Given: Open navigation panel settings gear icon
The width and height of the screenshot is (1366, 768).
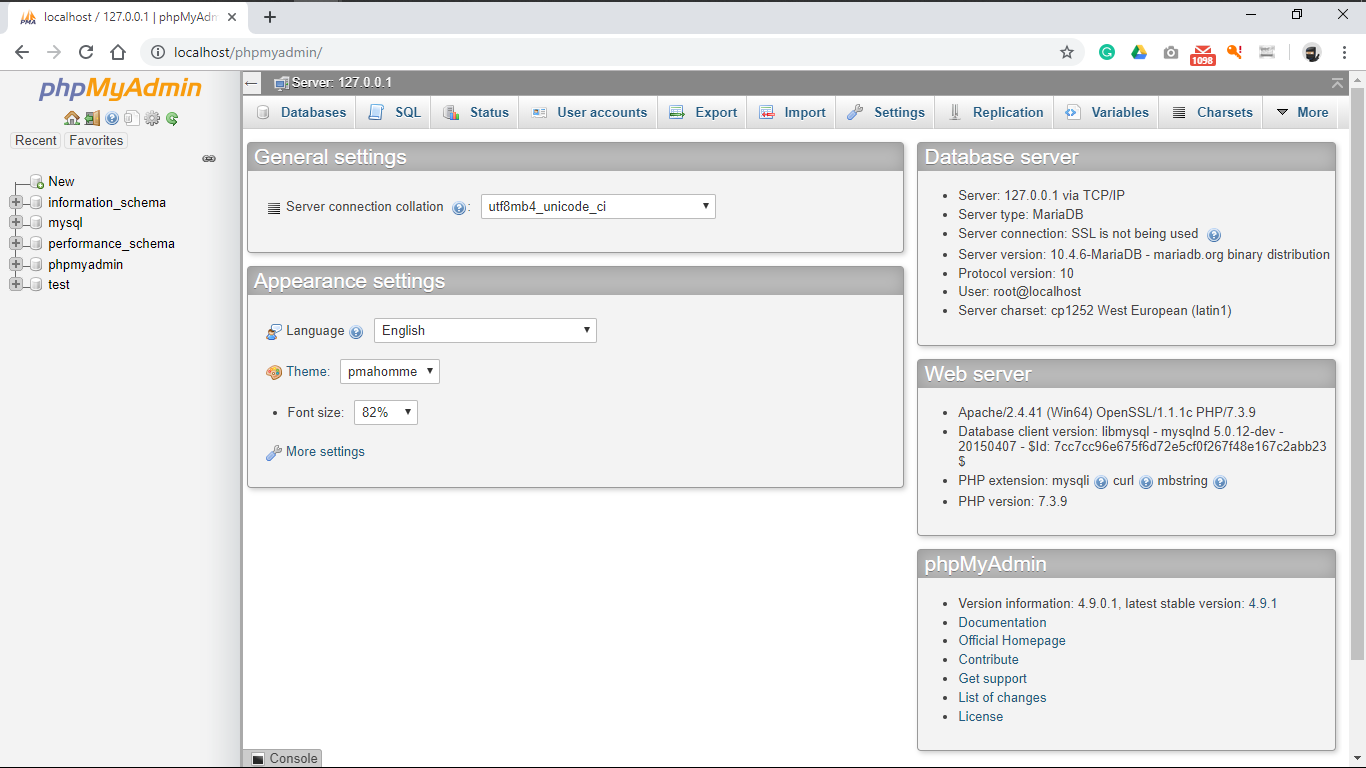Looking at the screenshot, I should (x=152, y=118).
